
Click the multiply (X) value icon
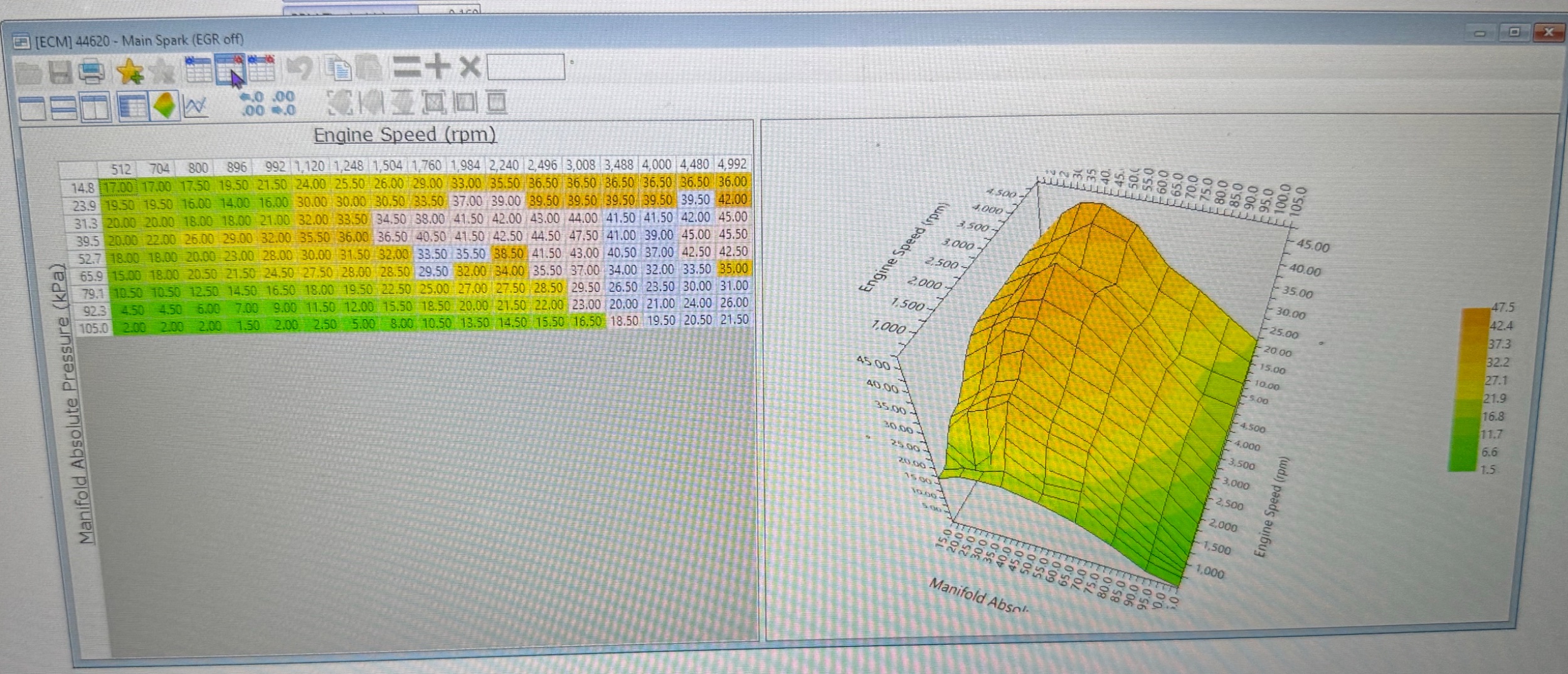(x=470, y=67)
